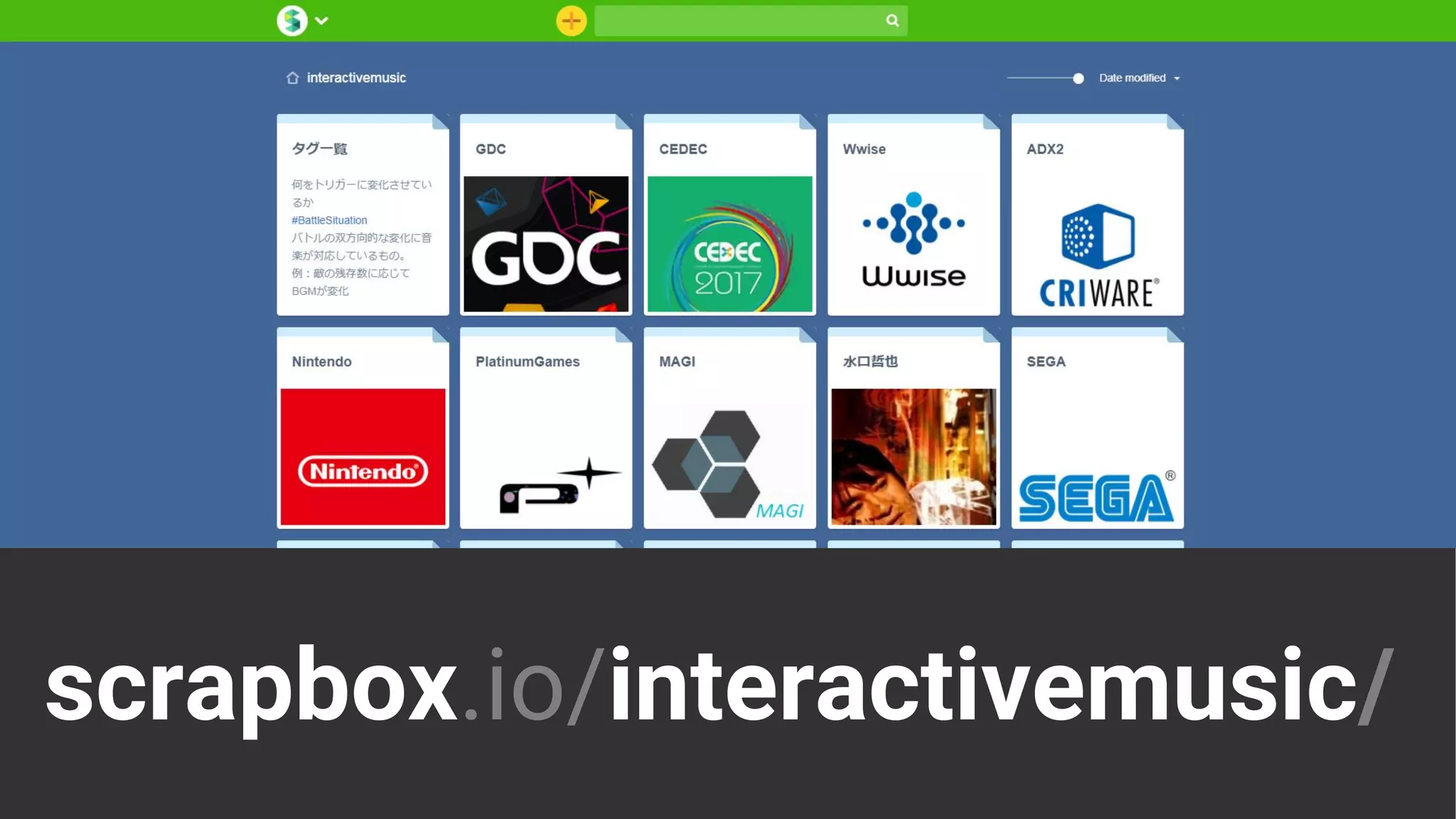The image size is (1456, 819).
Task: Click the ADX2 card title text
Action: click(x=1045, y=149)
